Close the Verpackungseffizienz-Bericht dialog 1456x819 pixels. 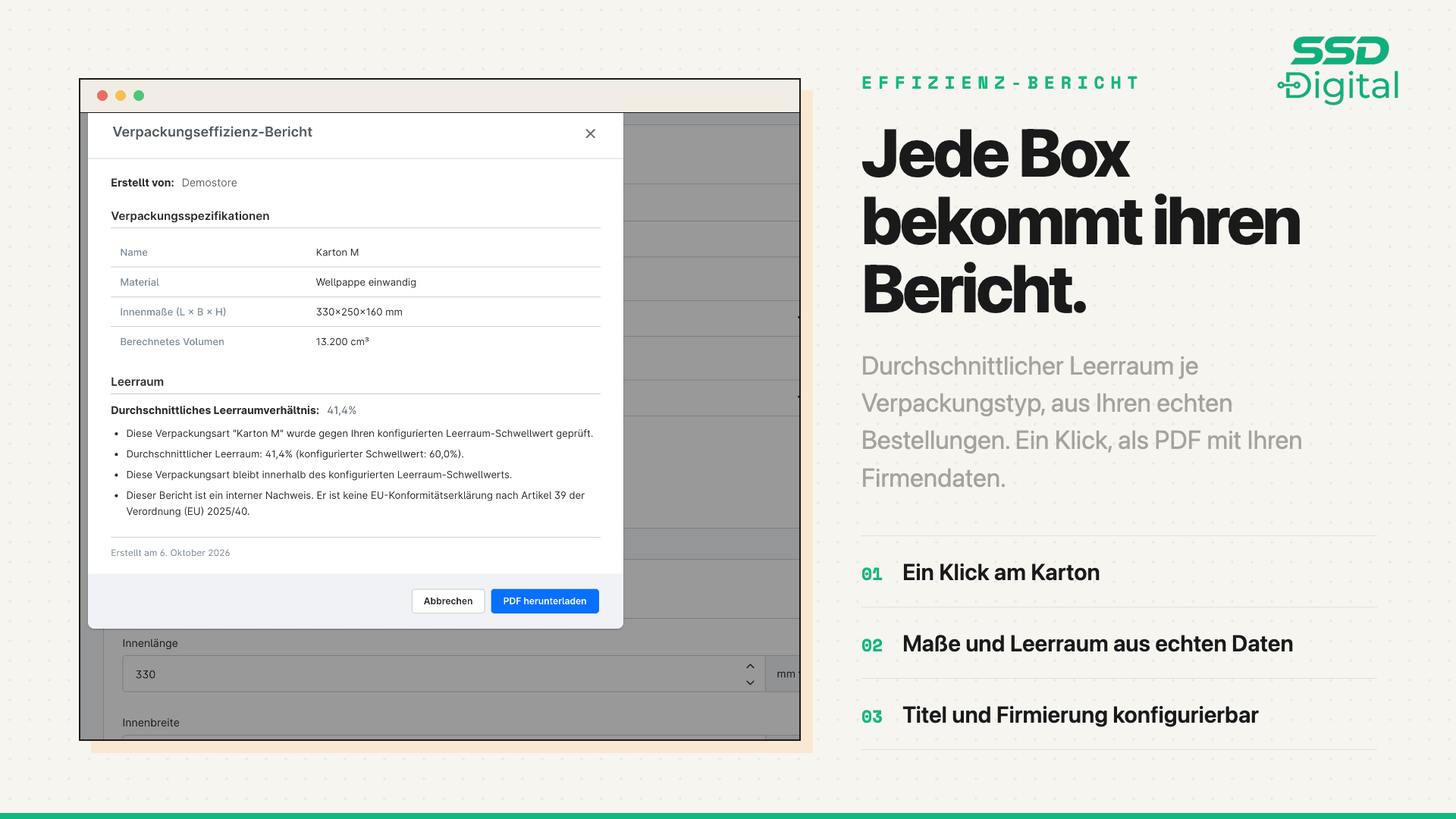[590, 133]
